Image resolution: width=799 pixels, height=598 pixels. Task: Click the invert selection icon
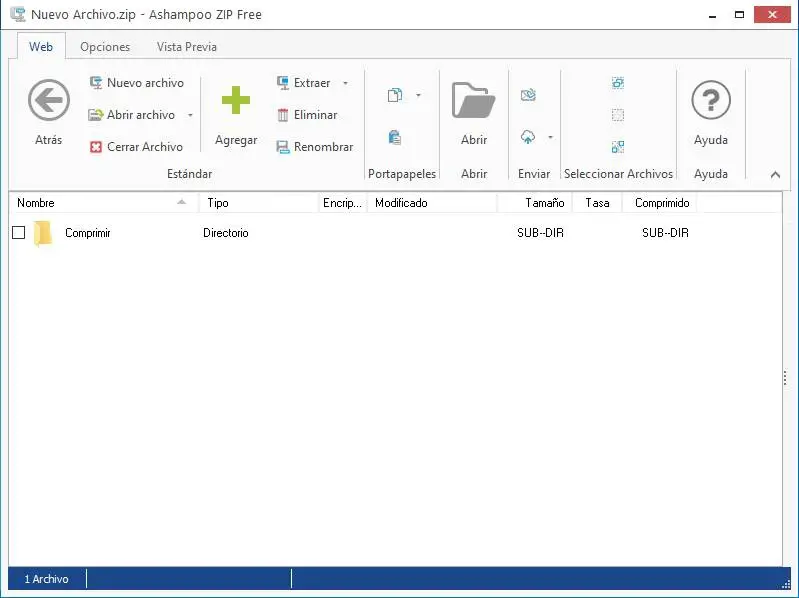click(618, 147)
